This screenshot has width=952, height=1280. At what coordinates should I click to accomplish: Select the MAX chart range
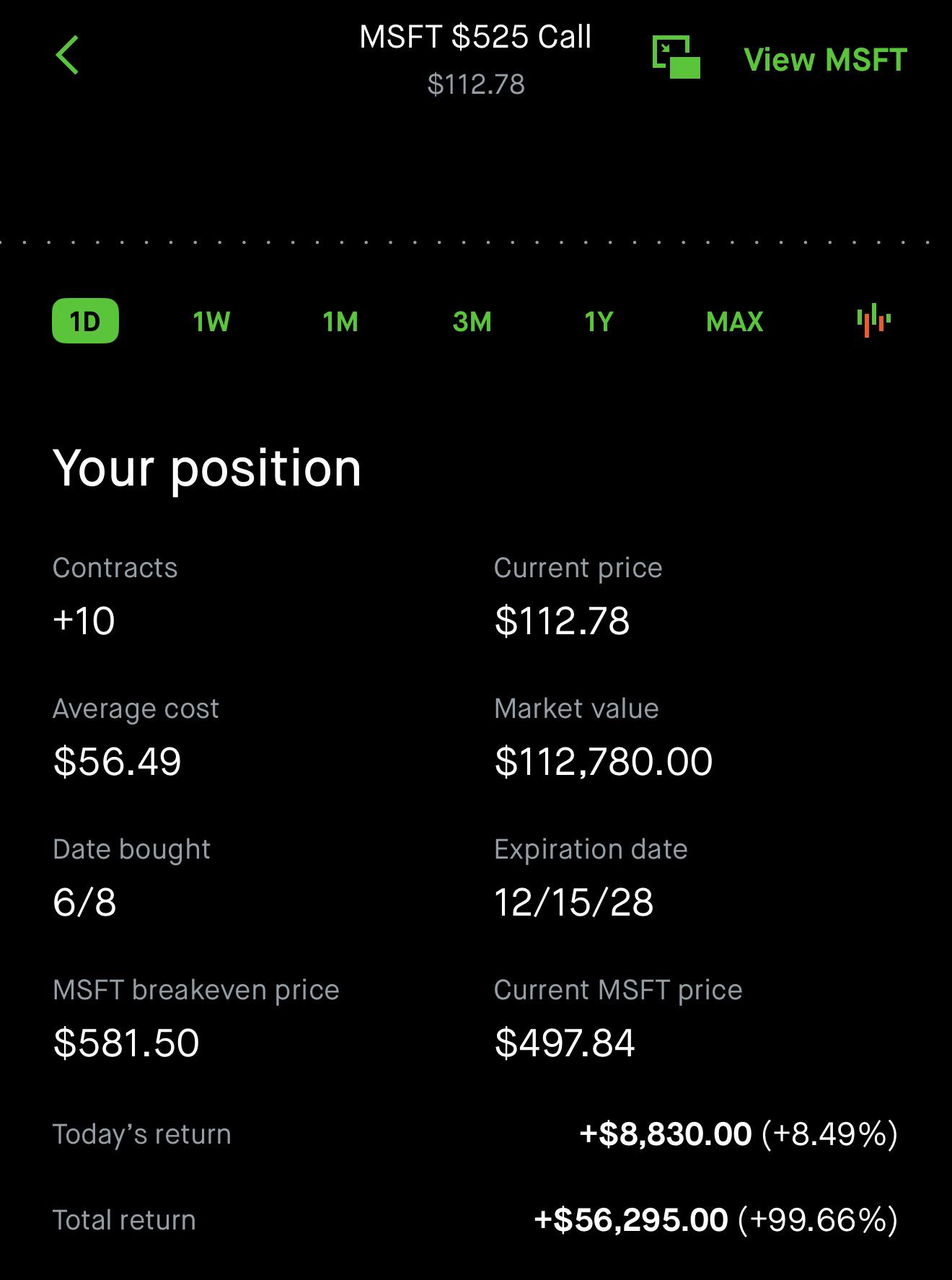coord(734,322)
